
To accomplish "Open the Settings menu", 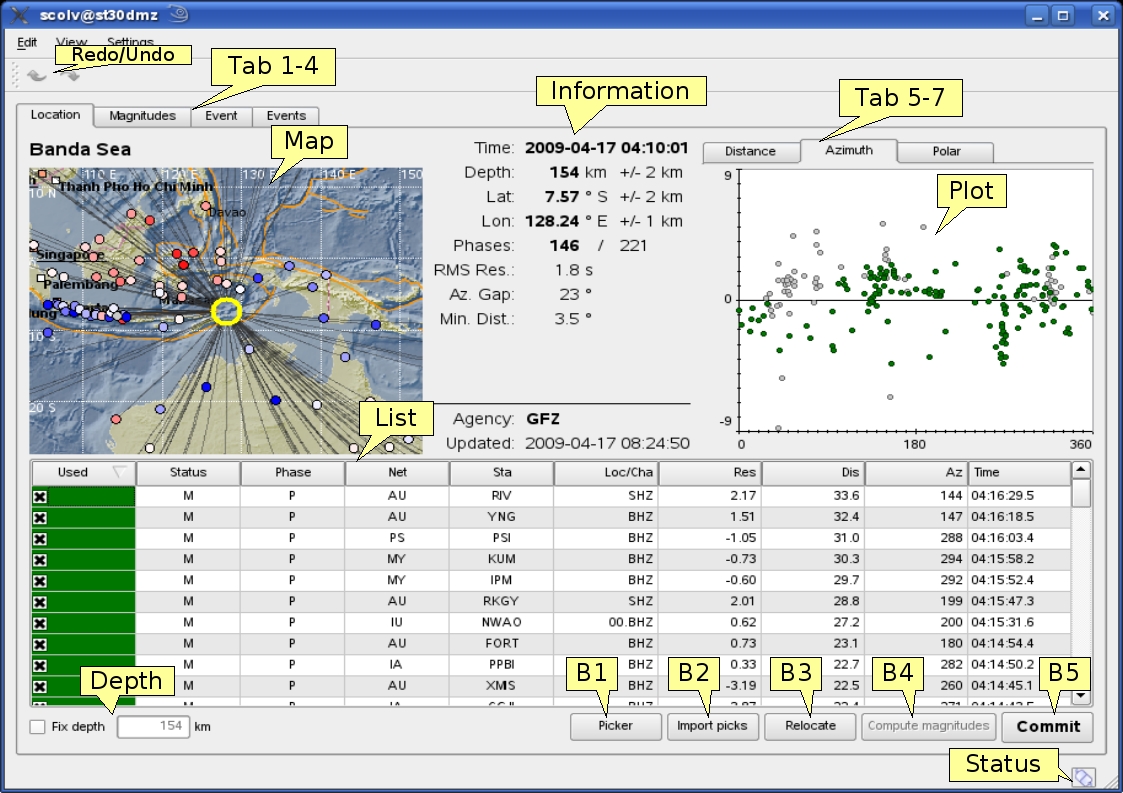I will point(130,43).
